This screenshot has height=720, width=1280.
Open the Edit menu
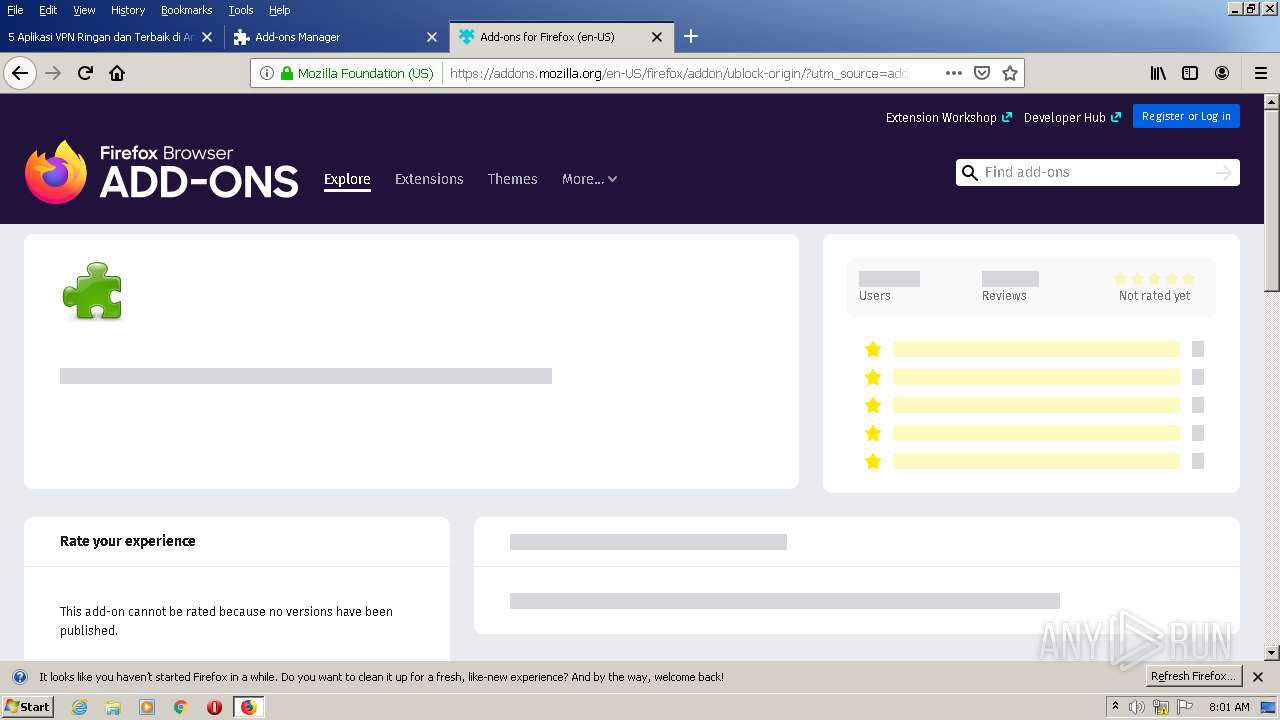(48, 10)
